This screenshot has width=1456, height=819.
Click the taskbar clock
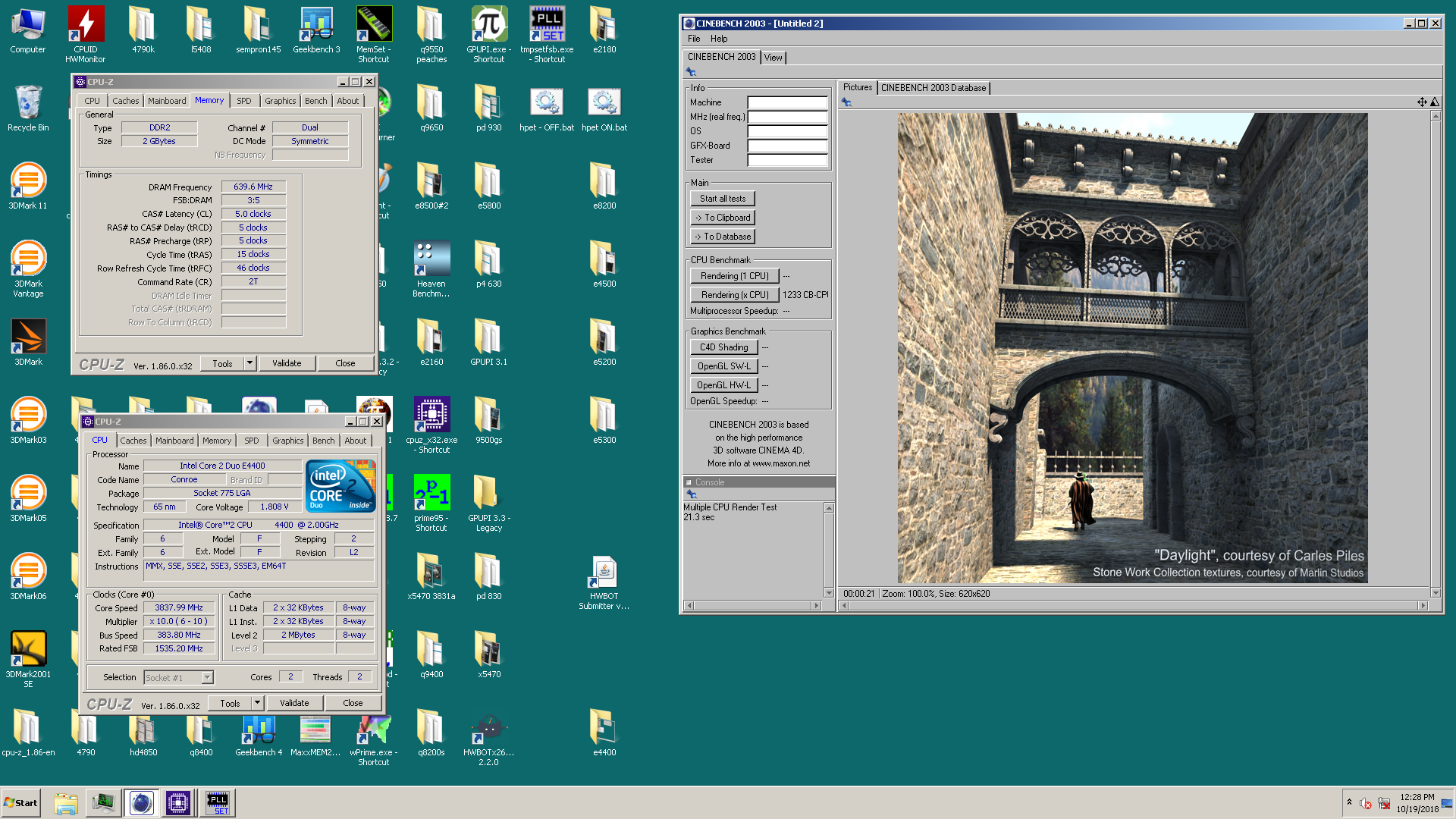point(1417,803)
